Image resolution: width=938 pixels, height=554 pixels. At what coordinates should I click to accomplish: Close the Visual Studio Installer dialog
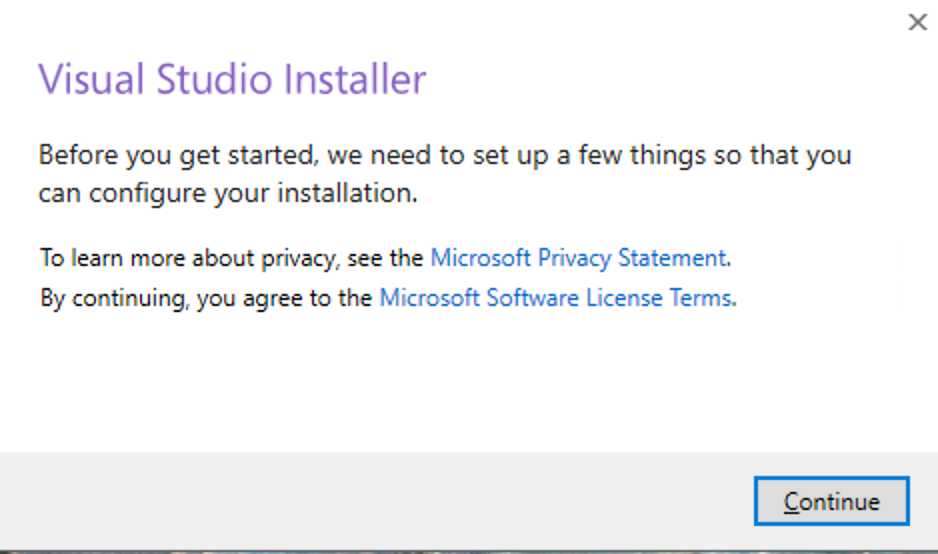point(917,22)
